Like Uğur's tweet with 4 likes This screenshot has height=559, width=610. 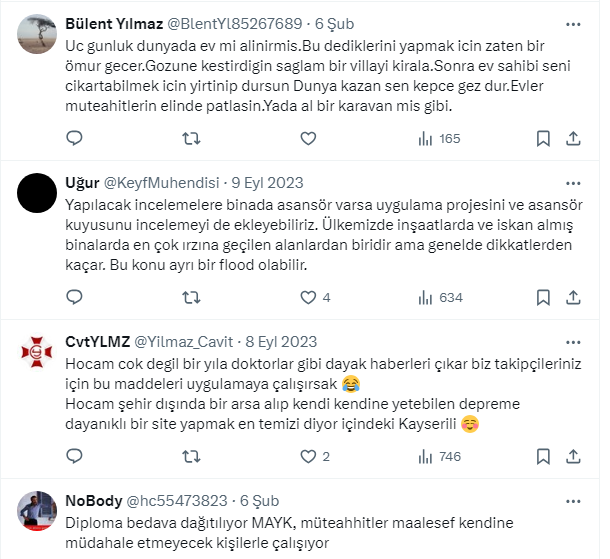pyautogui.click(x=307, y=297)
